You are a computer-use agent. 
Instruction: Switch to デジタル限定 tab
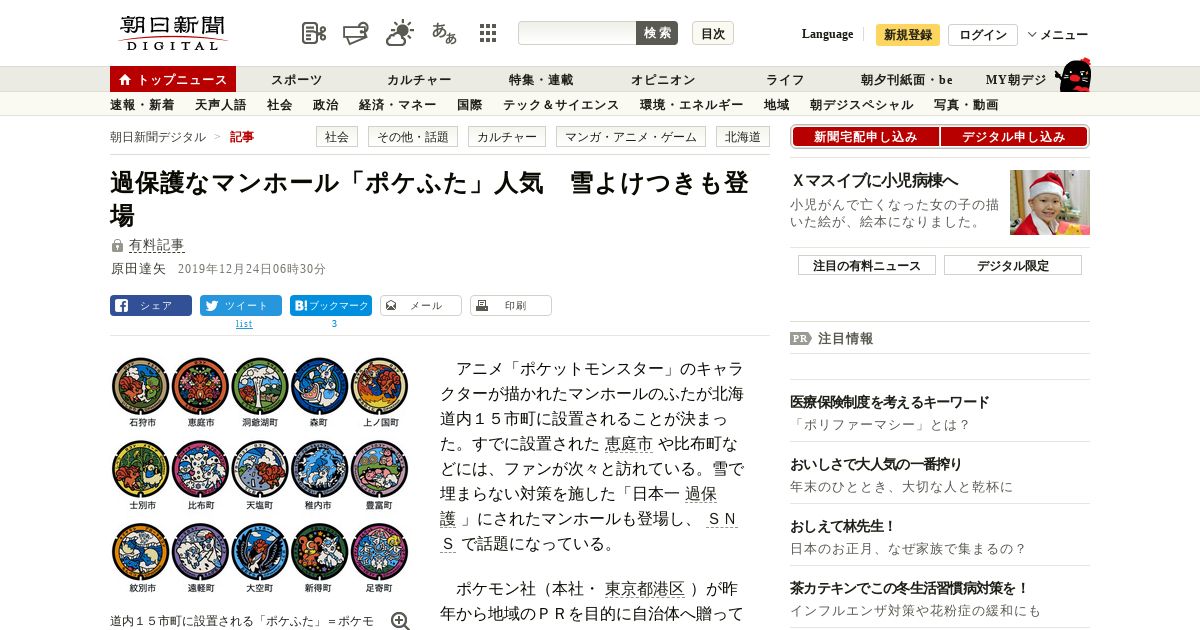click(x=1013, y=265)
